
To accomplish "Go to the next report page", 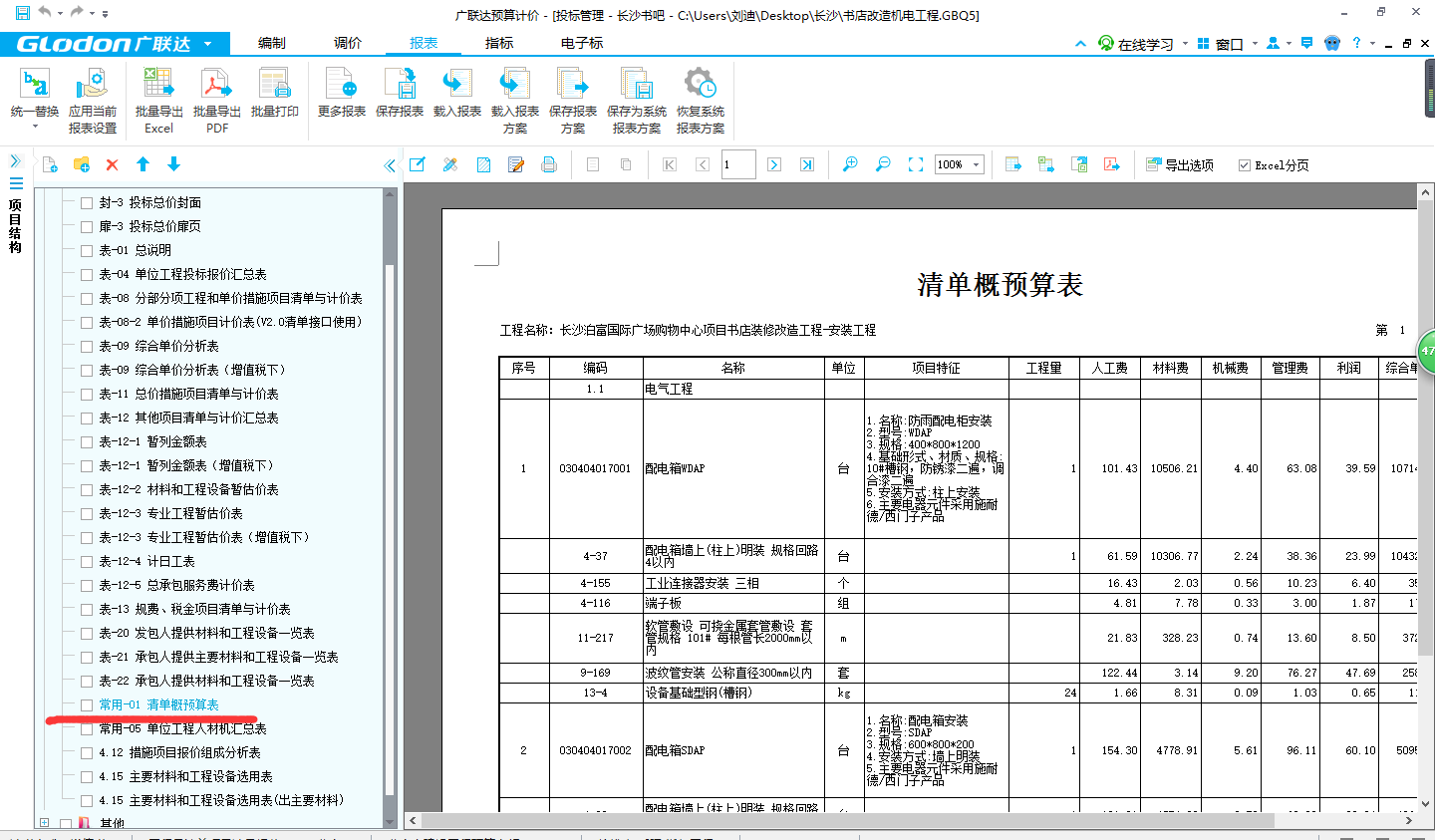I will [x=774, y=164].
